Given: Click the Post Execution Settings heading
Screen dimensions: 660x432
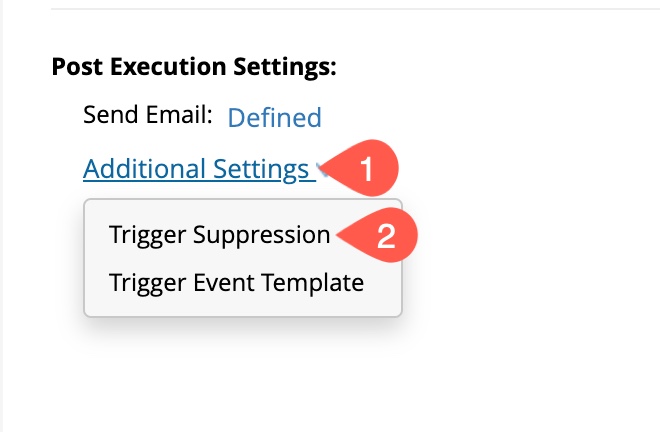Looking at the screenshot, I should coord(193,68).
